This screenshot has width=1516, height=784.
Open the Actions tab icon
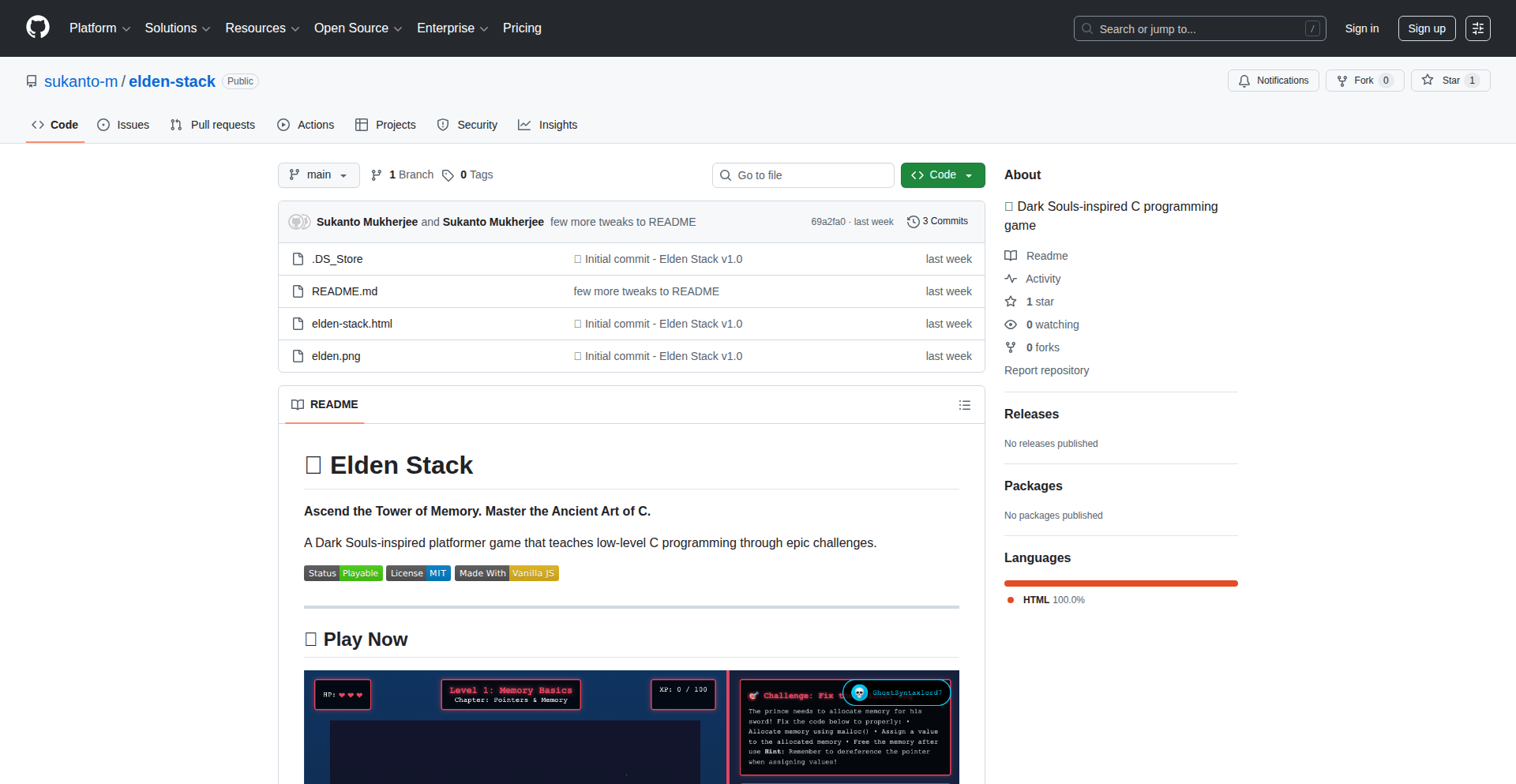pos(283,125)
